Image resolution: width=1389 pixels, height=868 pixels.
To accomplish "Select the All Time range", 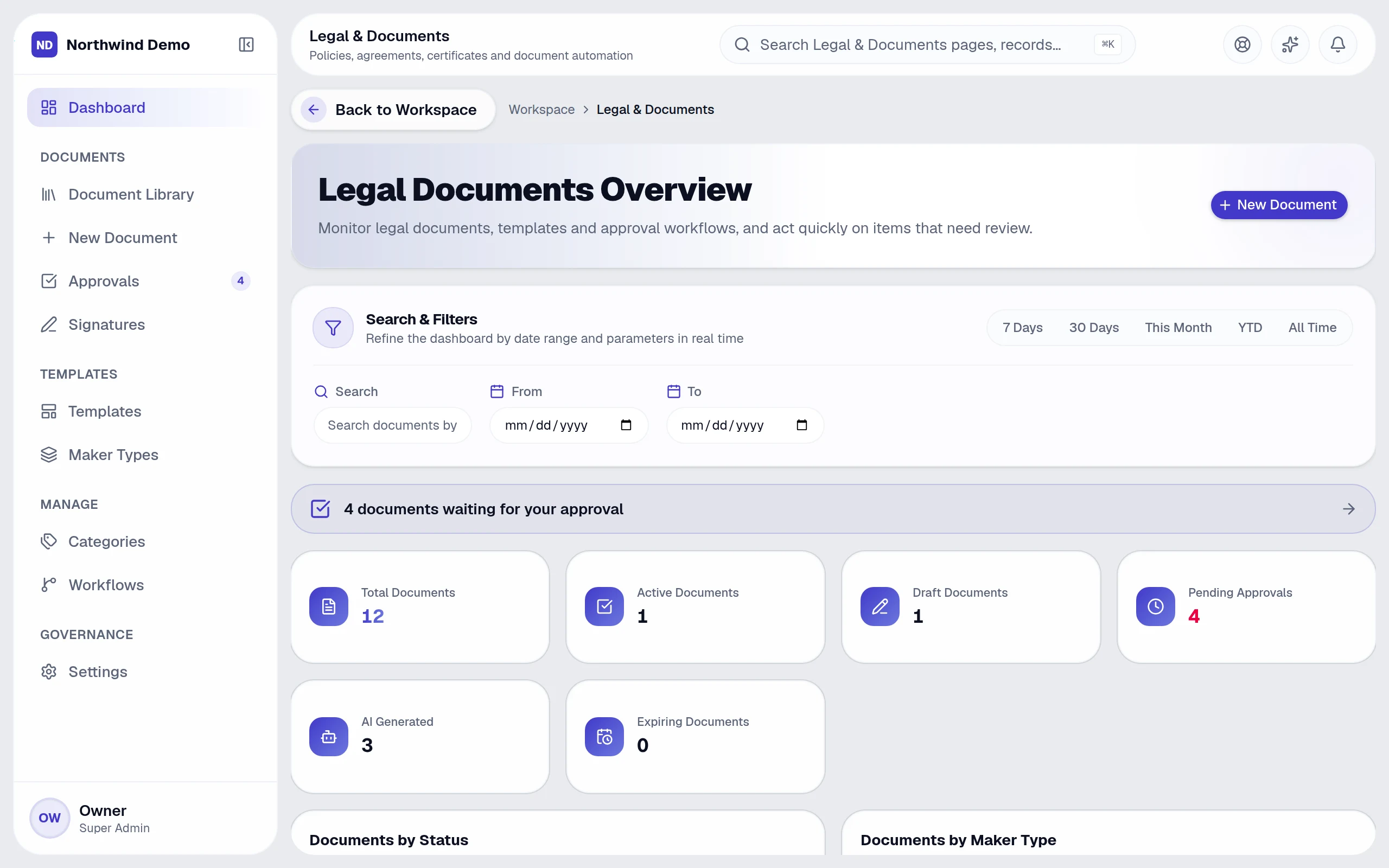I will pos(1312,327).
